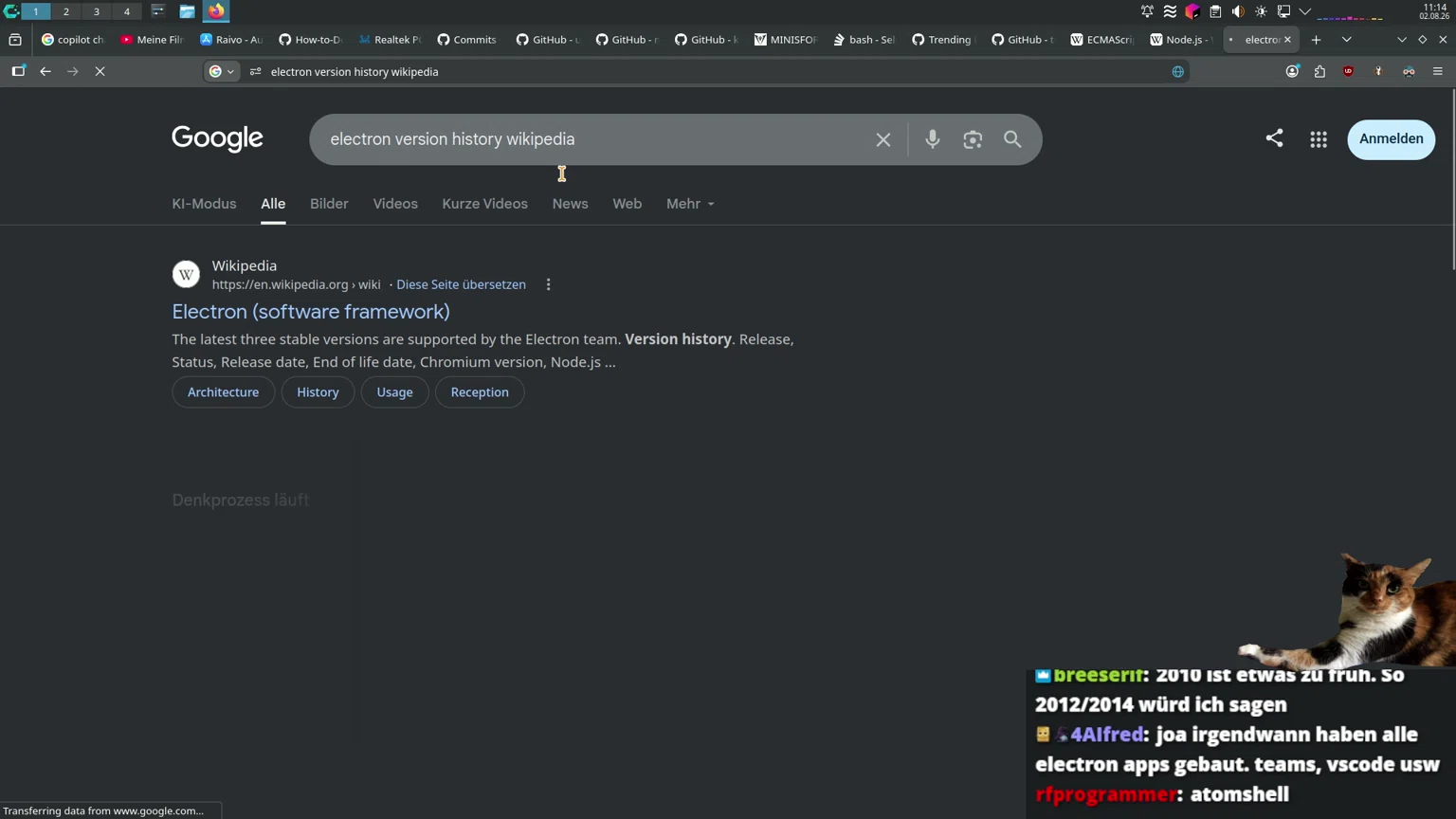Switch to the 'MINISFOR' tab

tap(785, 40)
